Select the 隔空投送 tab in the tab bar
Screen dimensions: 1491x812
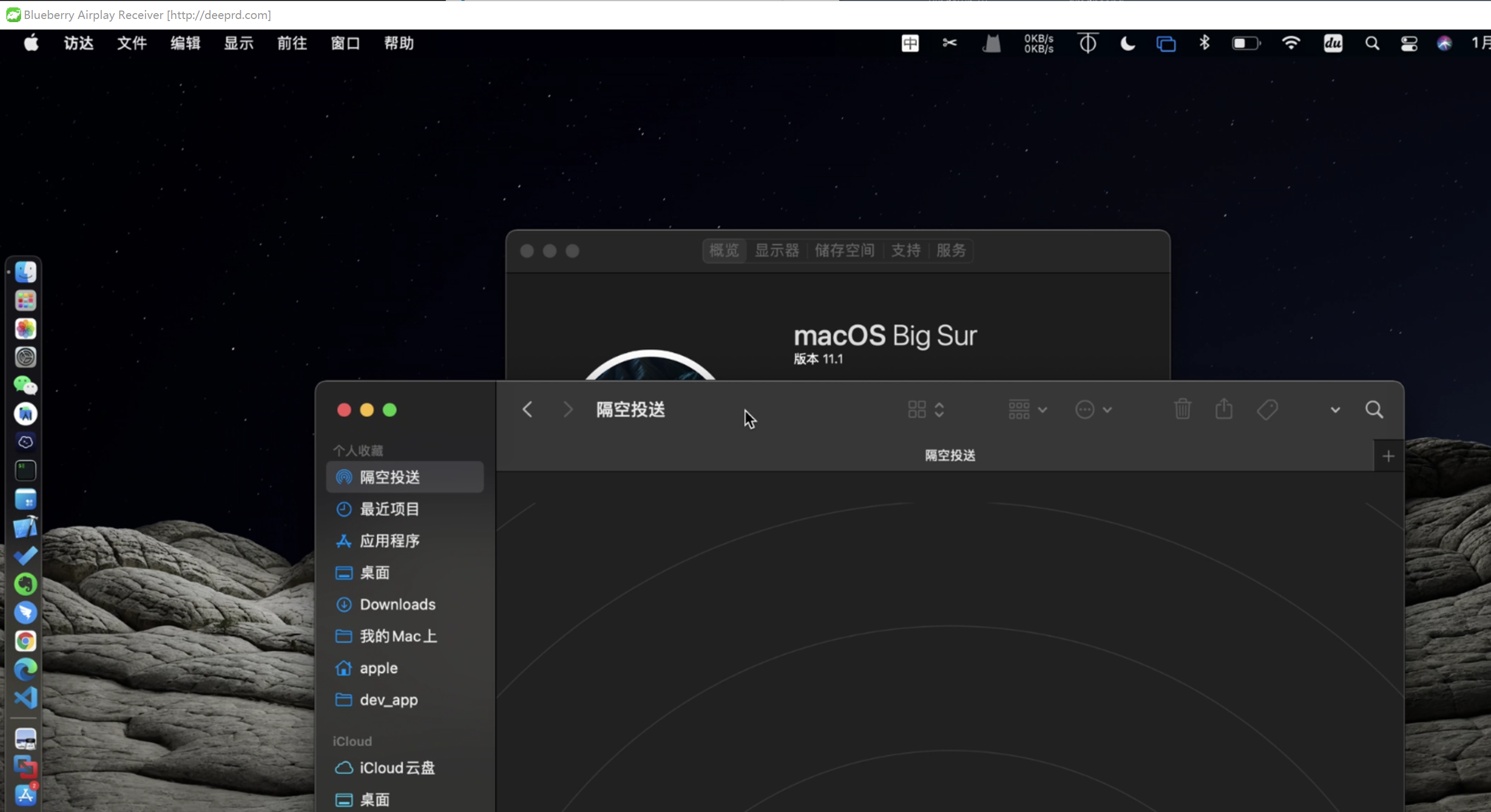(950, 455)
